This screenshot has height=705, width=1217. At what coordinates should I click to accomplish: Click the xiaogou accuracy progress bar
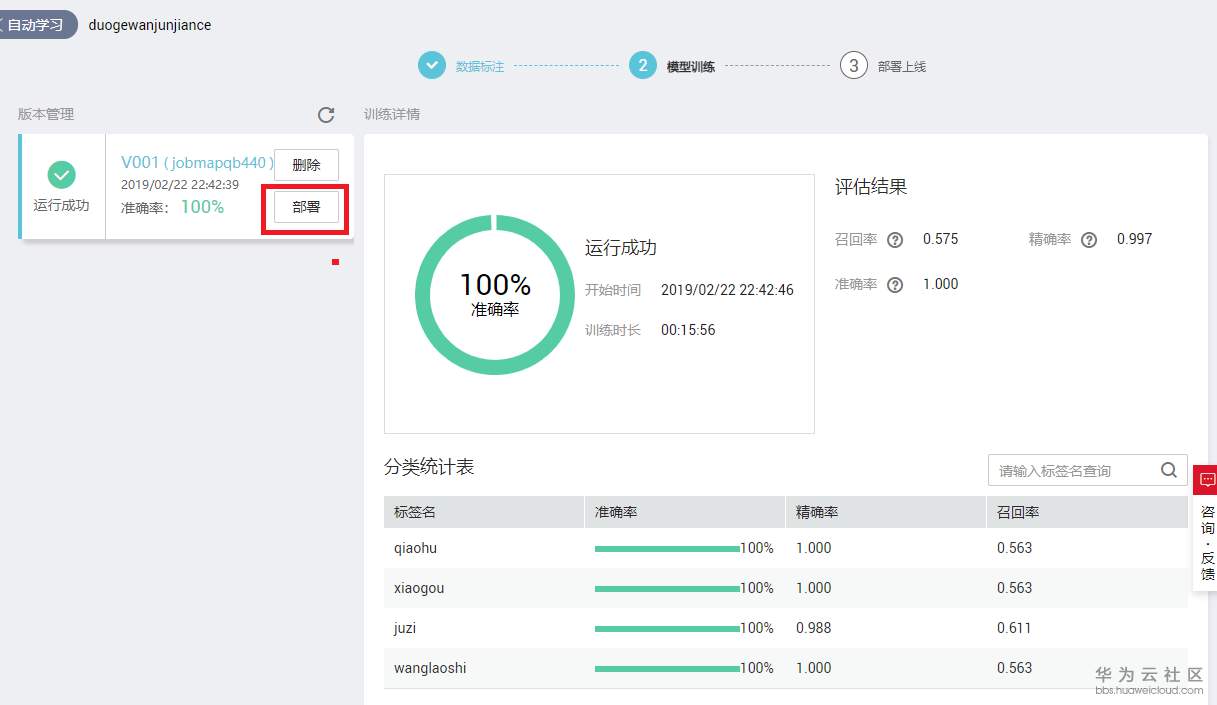point(667,589)
